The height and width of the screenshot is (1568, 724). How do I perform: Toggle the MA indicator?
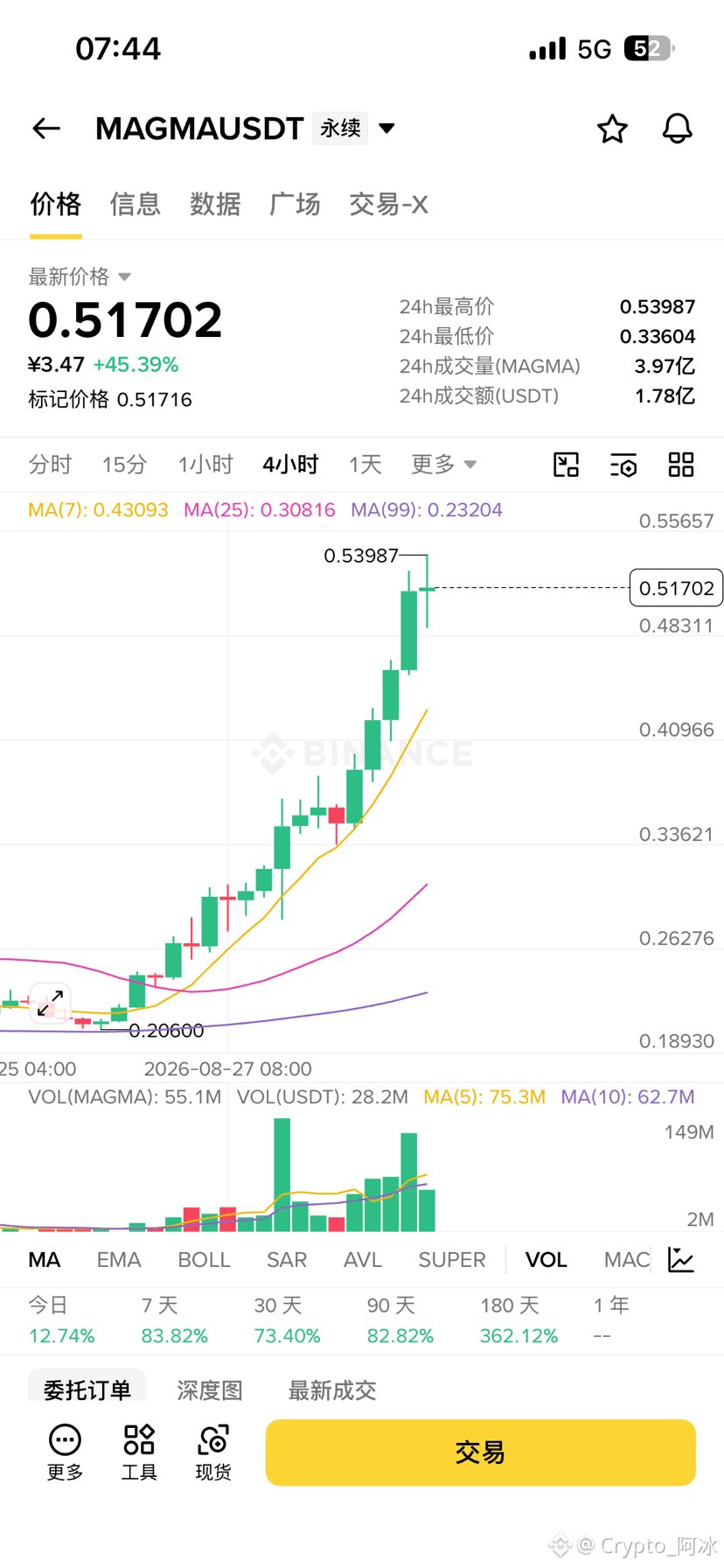click(45, 1260)
